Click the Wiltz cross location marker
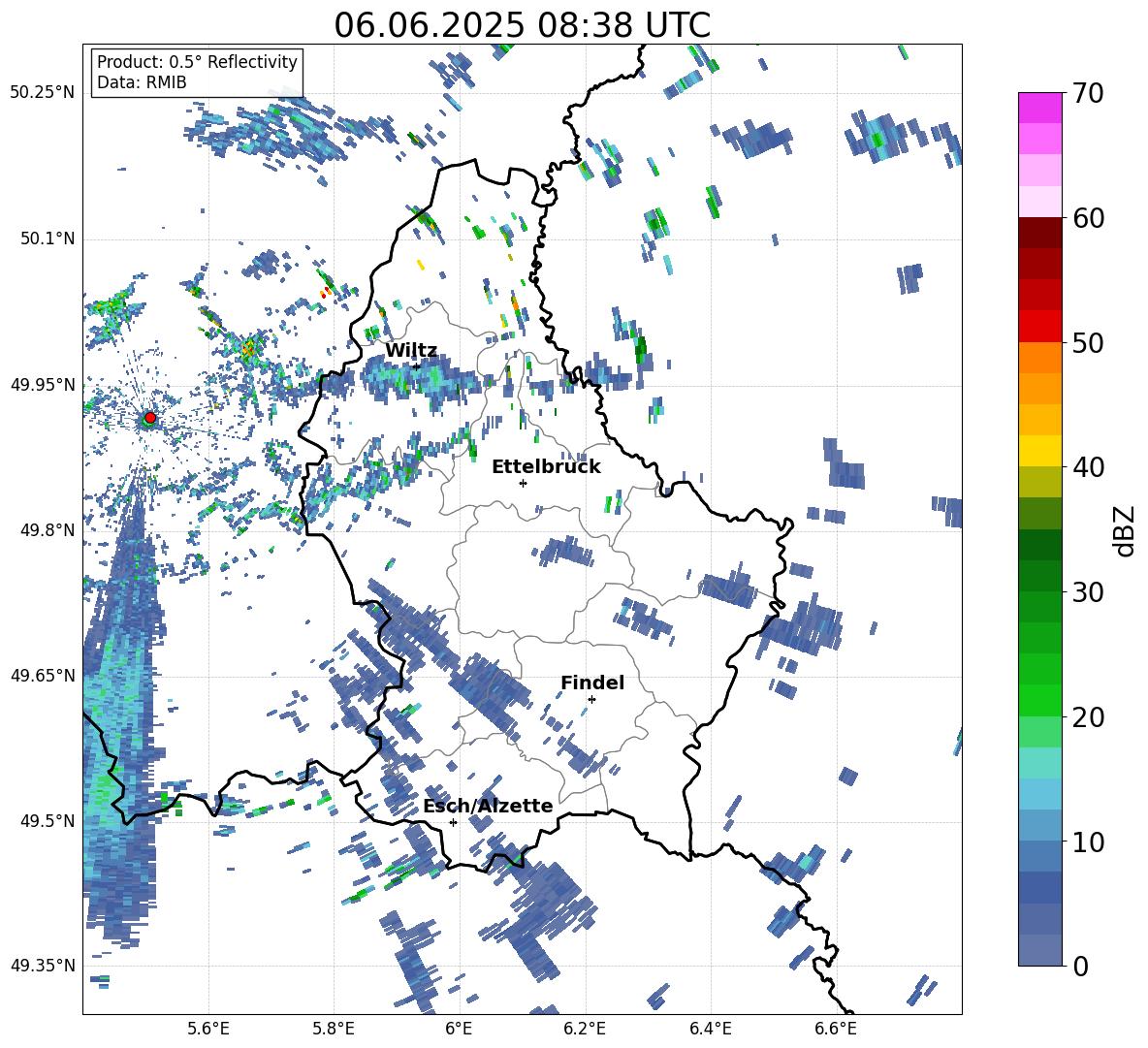 click(x=417, y=366)
